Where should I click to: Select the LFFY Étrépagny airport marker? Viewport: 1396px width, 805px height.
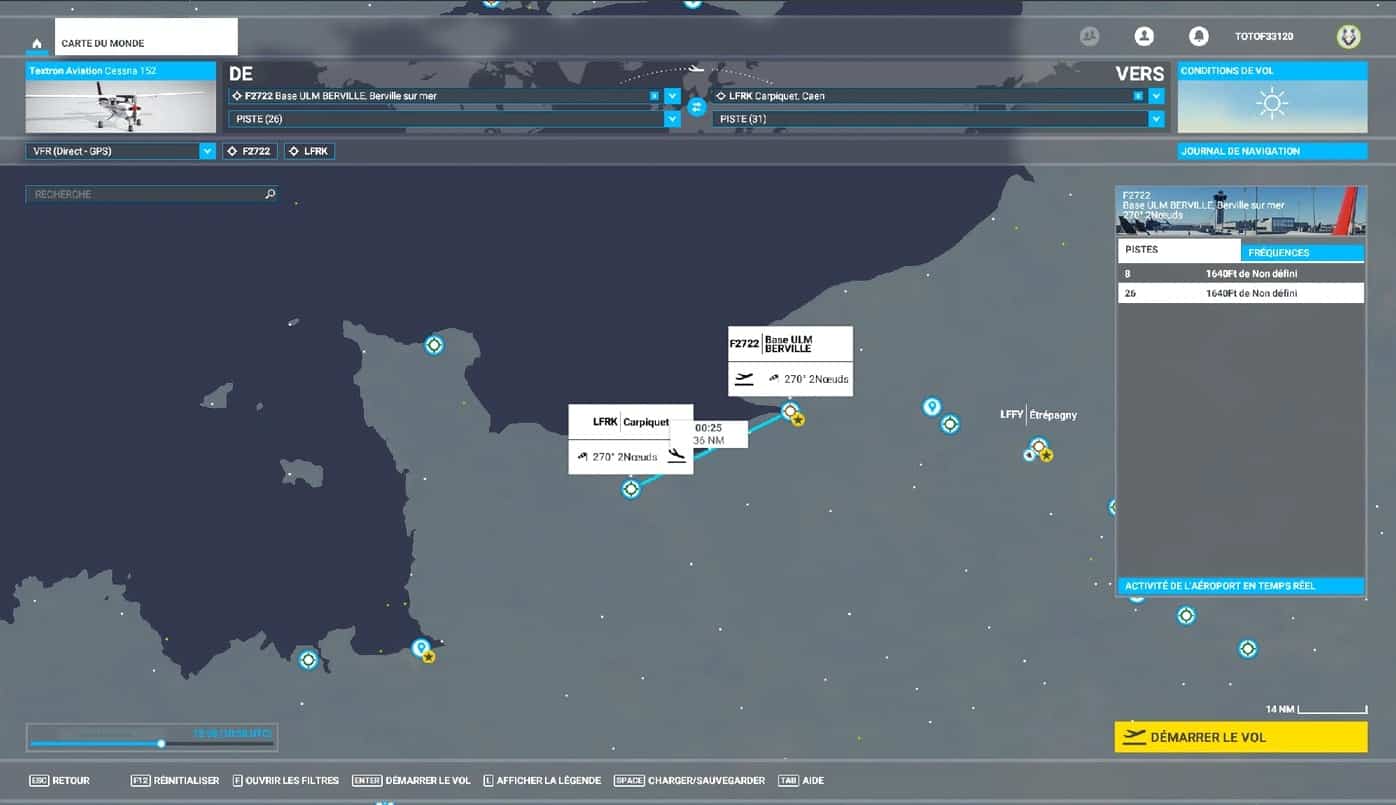(x=1038, y=446)
